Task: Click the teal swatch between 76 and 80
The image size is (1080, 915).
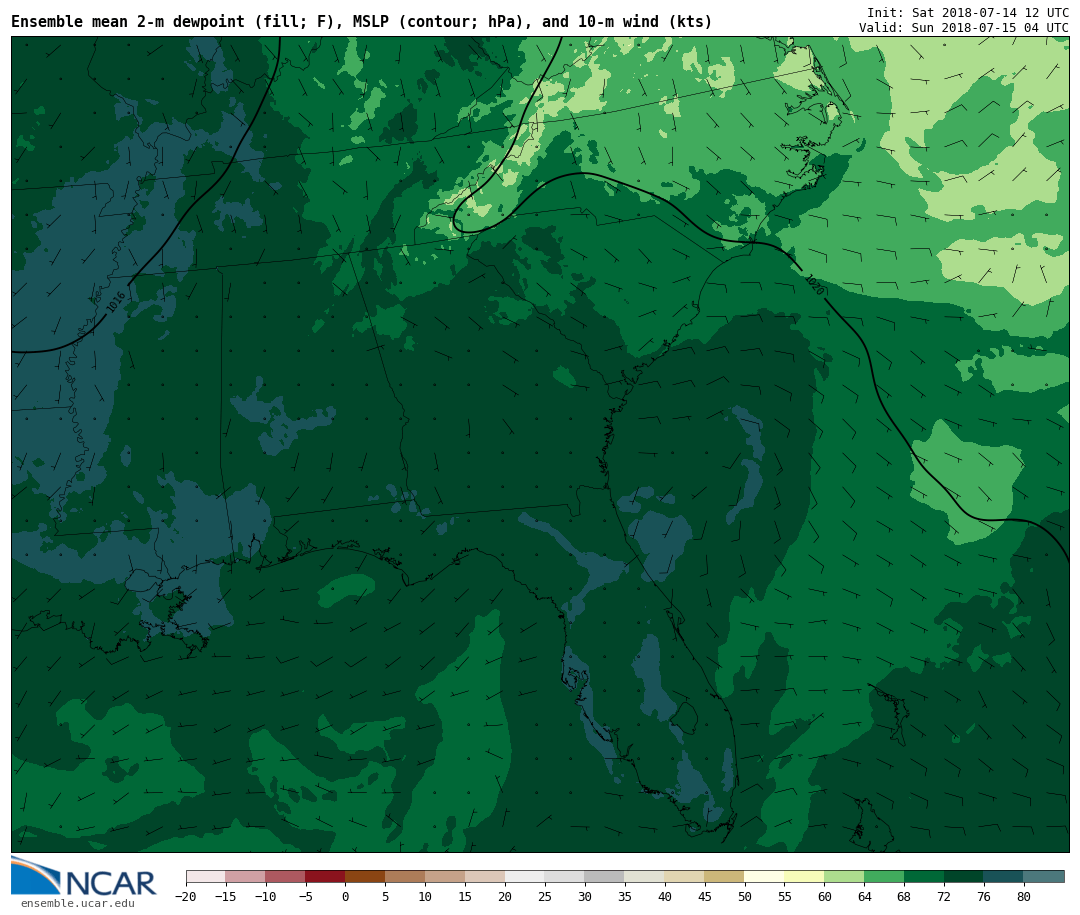Action: [1004, 876]
